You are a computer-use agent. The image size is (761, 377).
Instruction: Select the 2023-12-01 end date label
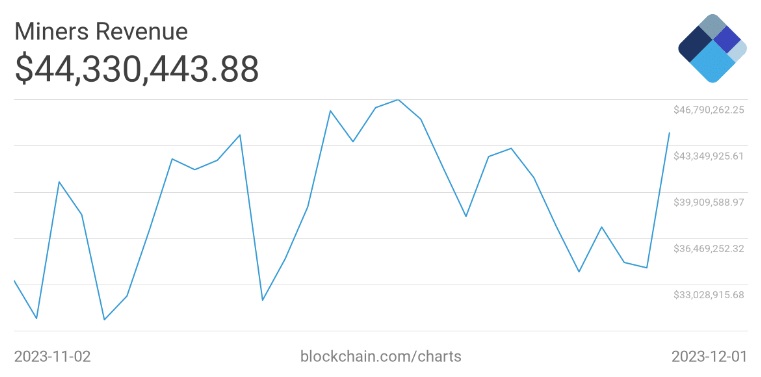pyautogui.click(x=709, y=357)
